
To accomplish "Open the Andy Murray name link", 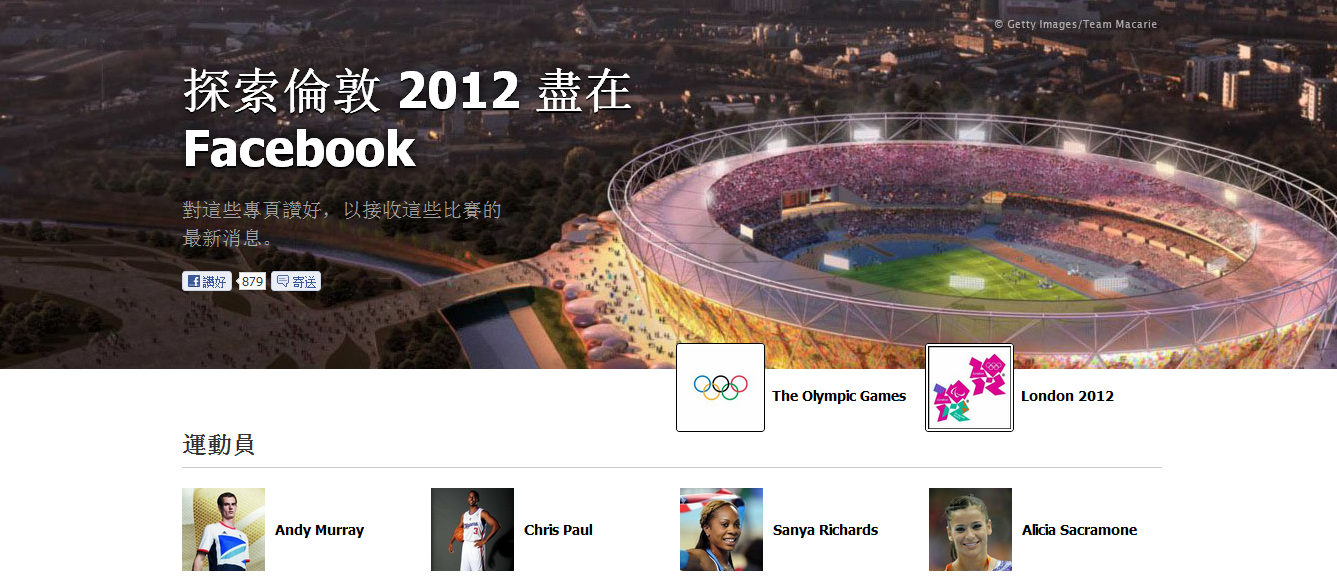I will click(319, 530).
